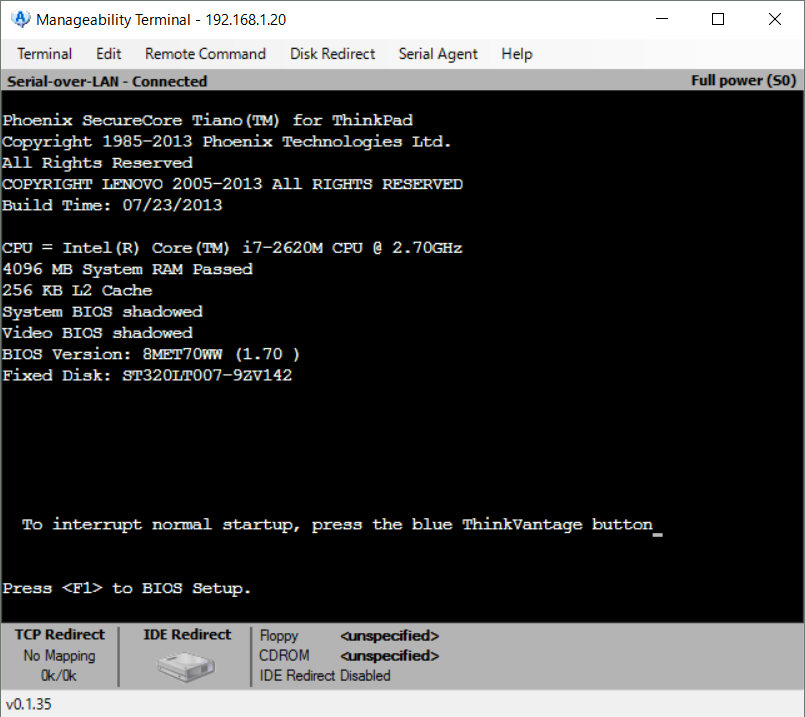Viewport: 805px width, 717px height.
Task: Click the Manageability Terminal app icon
Action: point(20,19)
